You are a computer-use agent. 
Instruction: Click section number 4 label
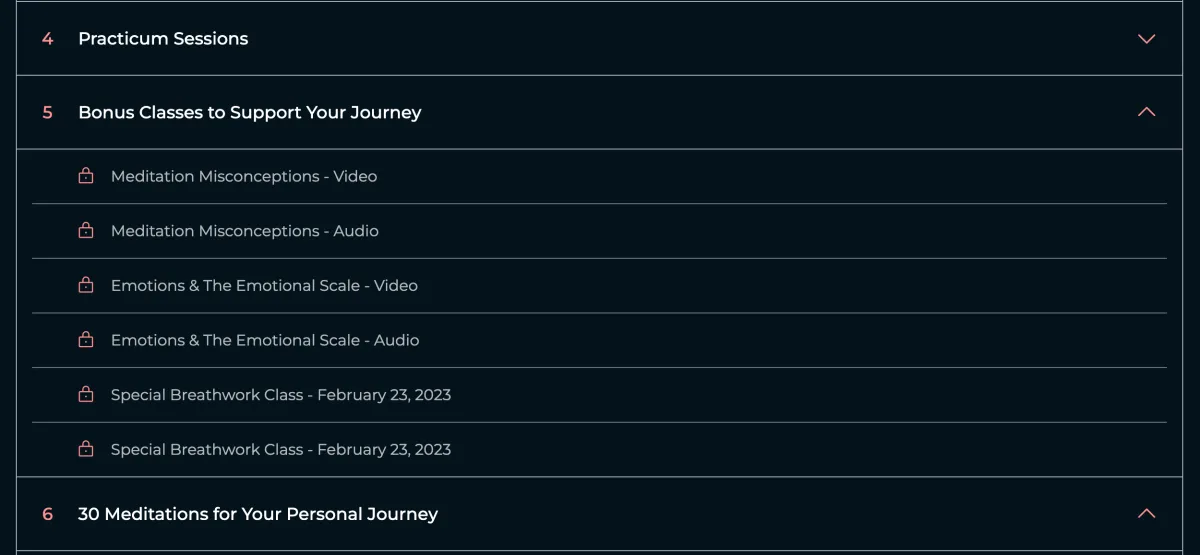point(47,39)
